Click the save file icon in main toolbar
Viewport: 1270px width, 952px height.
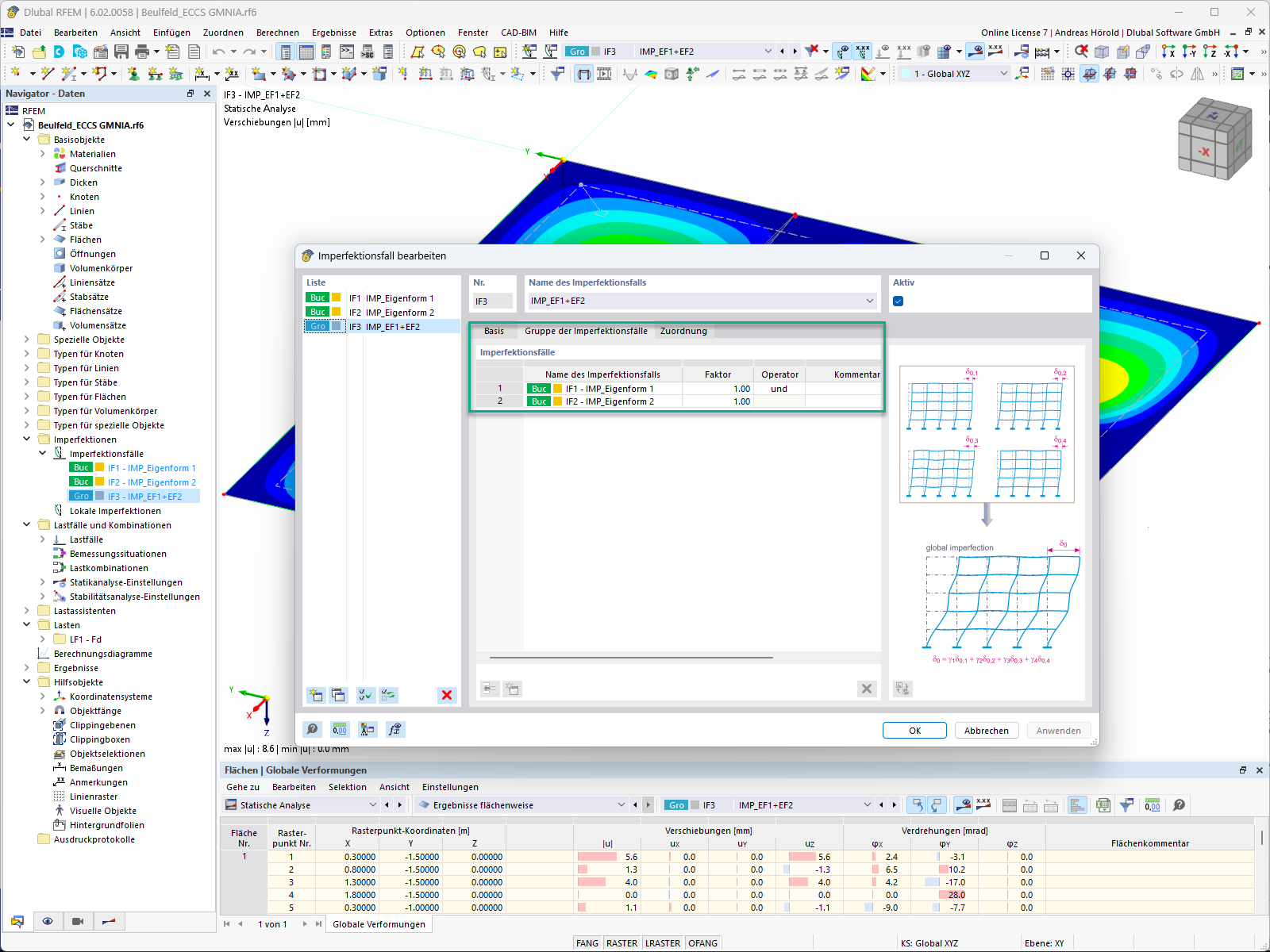pyautogui.click(x=121, y=52)
